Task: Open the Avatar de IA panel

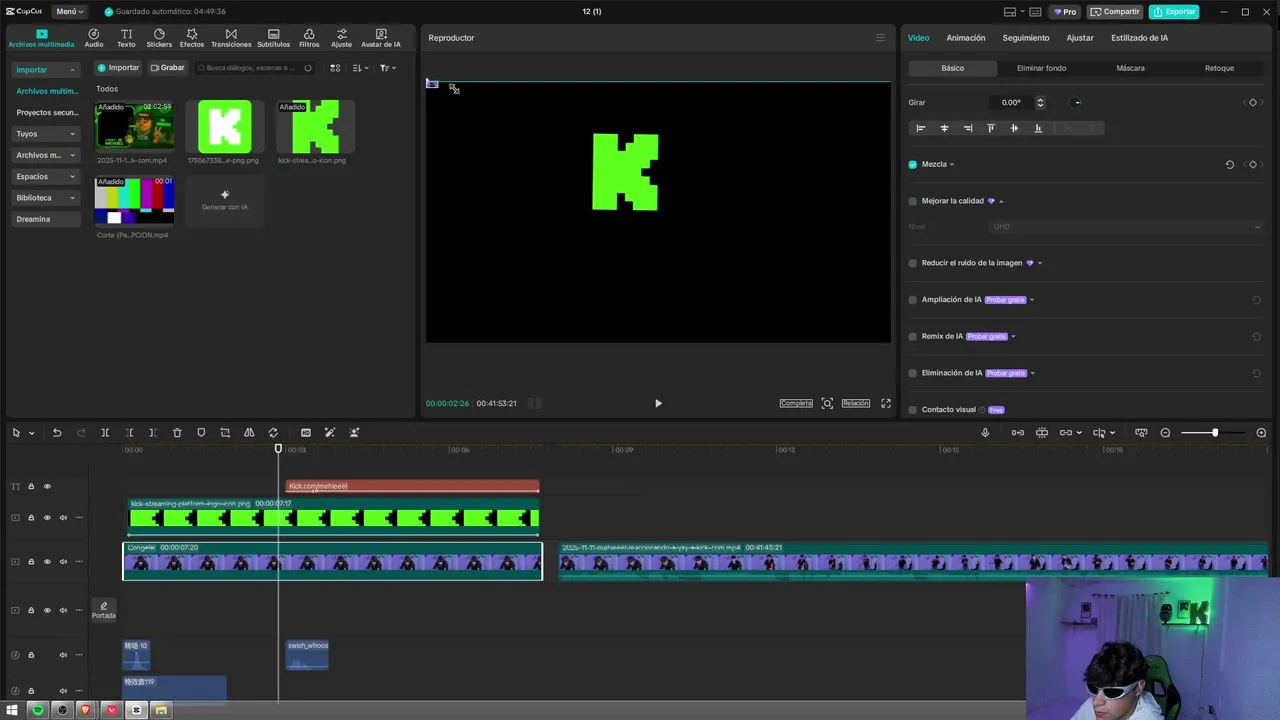Action: [x=380, y=38]
